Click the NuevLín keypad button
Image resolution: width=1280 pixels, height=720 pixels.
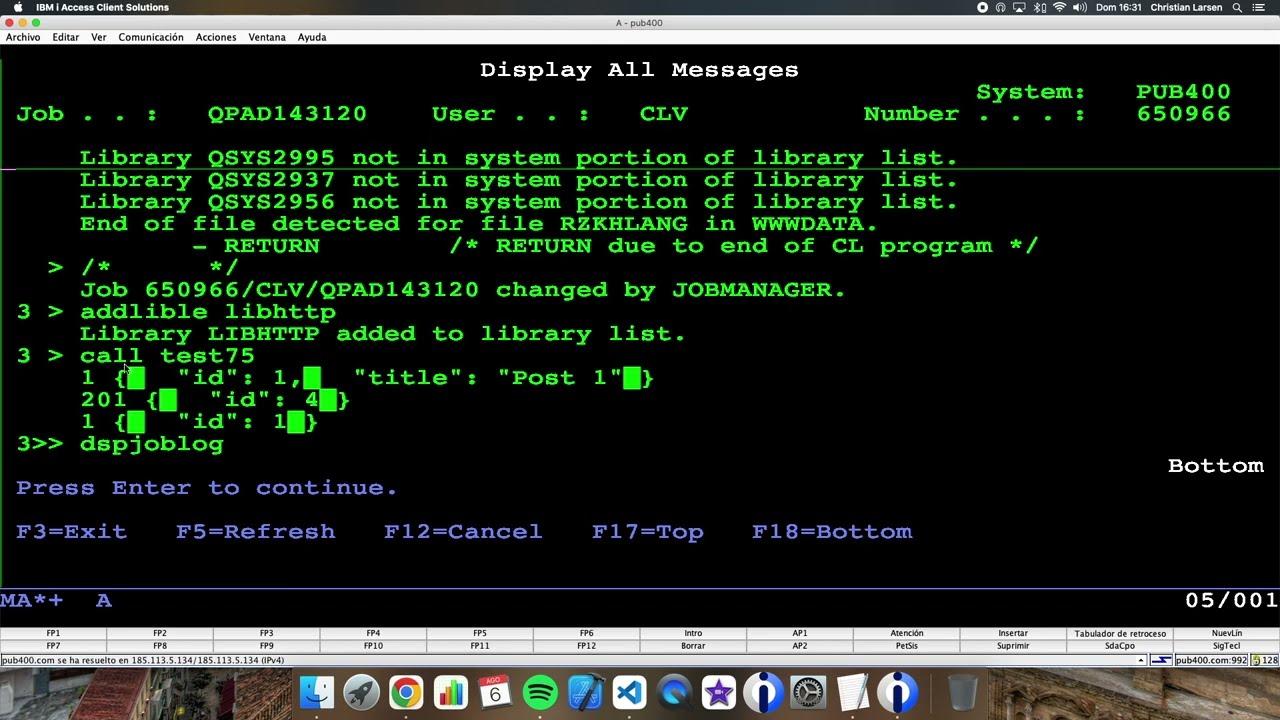tap(1226, 633)
